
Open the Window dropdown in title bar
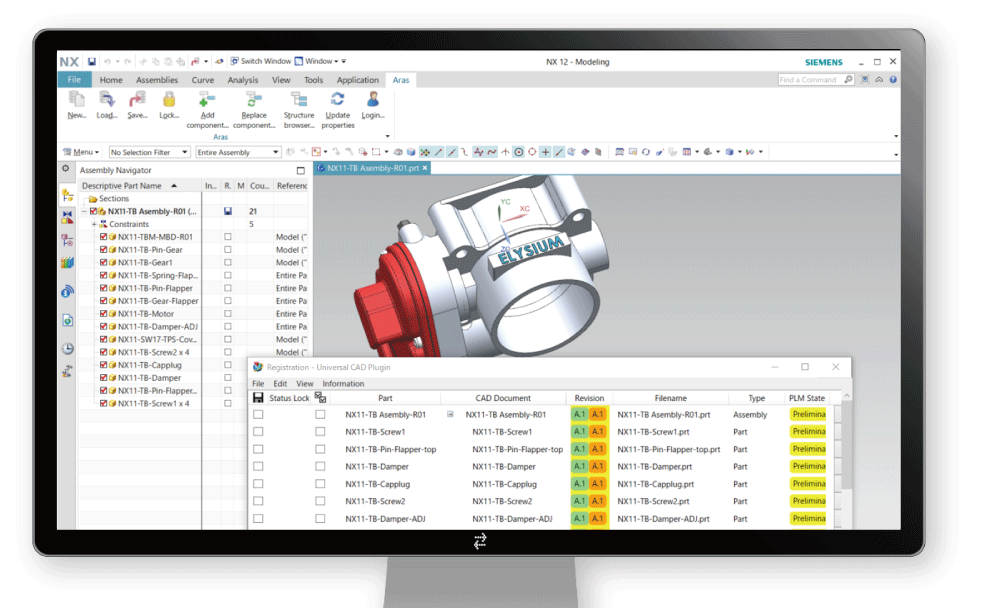(x=320, y=61)
